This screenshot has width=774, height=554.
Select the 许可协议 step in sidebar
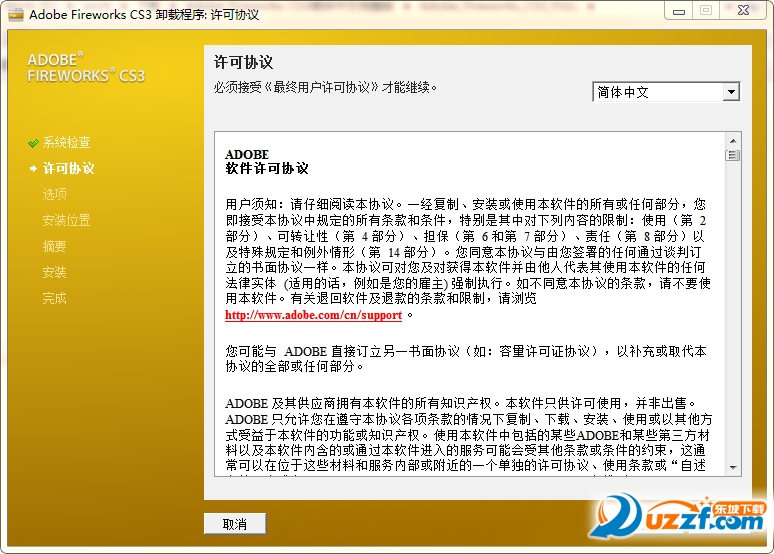(69, 168)
